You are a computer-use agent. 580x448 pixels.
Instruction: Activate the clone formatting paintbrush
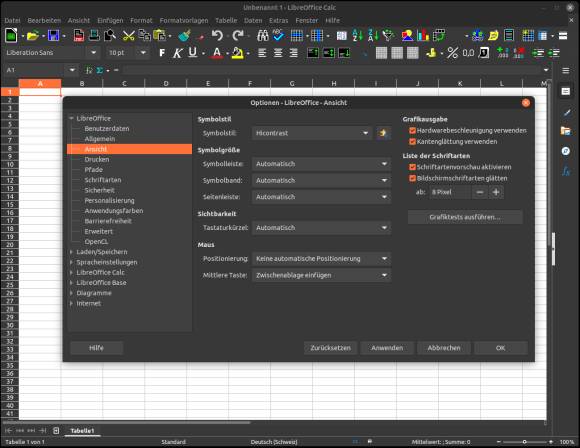click(x=184, y=36)
